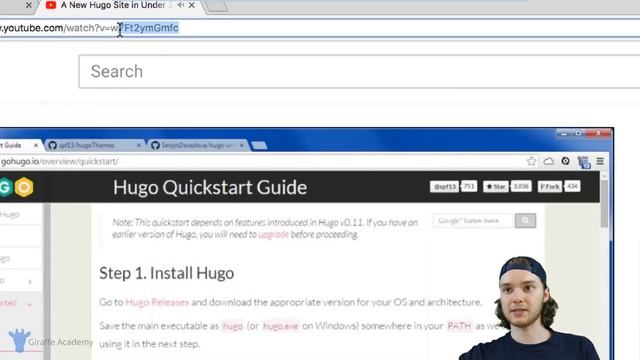Bookmark the page with the star icon
This screenshot has width=640, height=360.
pos(531,161)
